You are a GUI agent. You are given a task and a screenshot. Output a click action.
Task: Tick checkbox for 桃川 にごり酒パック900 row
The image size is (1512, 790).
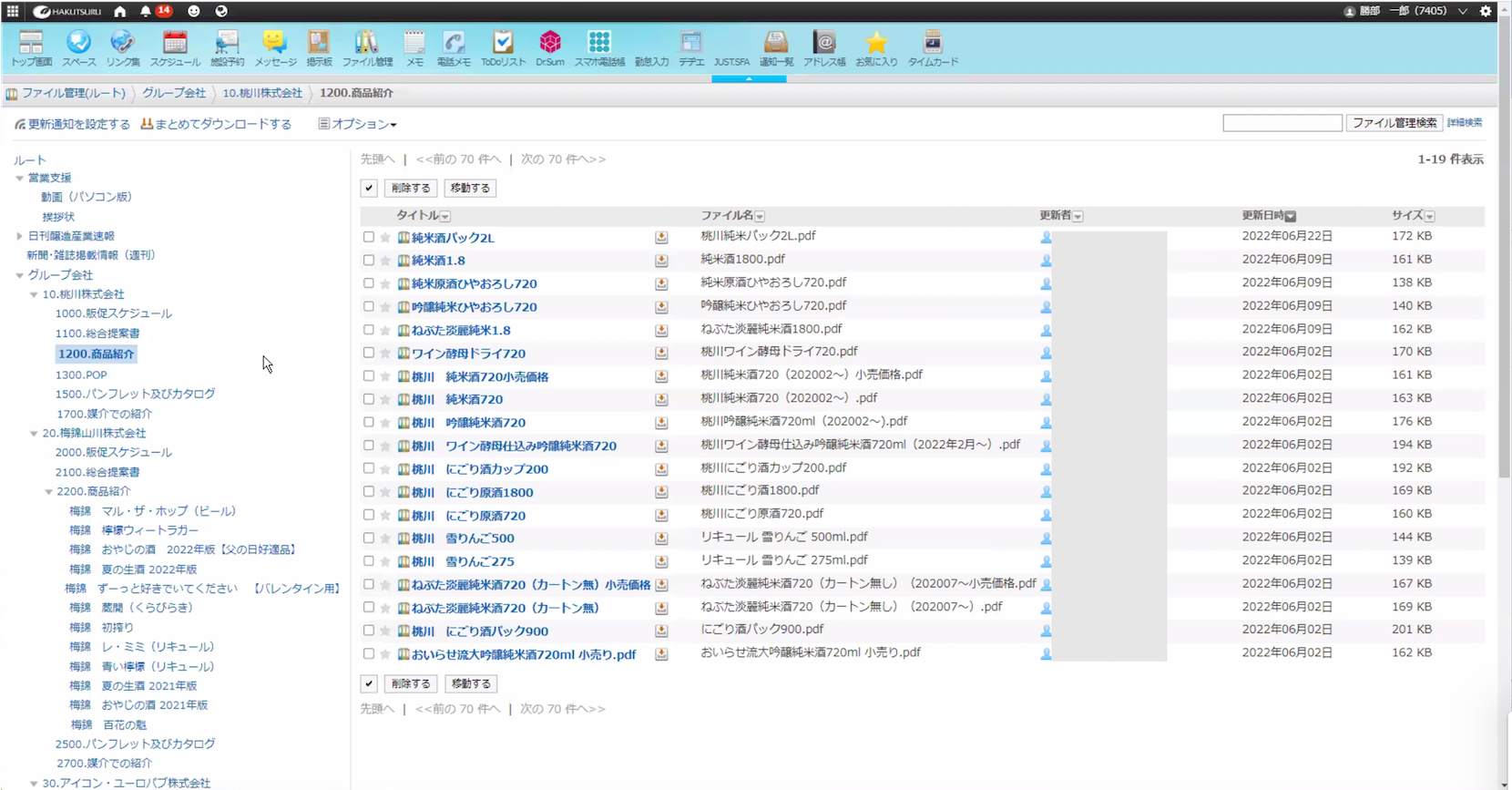point(369,631)
